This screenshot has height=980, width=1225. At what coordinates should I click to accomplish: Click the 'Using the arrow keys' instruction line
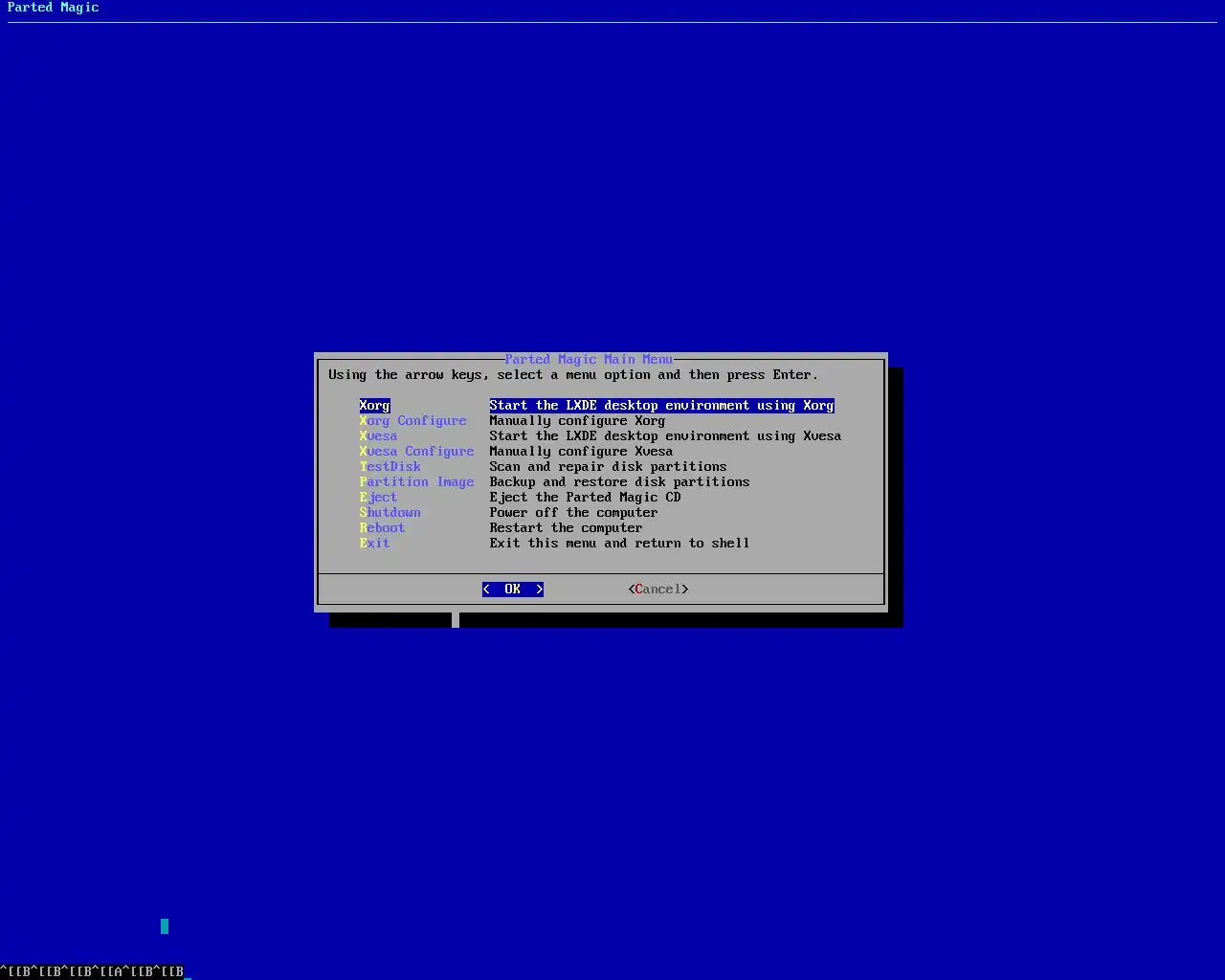click(573, 375)
